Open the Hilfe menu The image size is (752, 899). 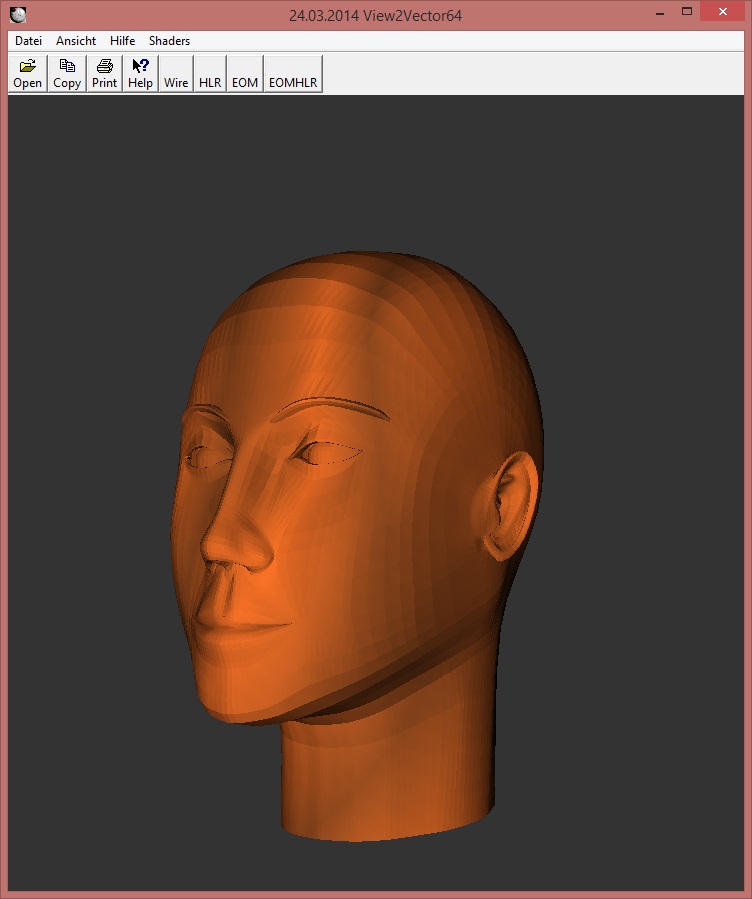pyautogui.click(x=123, y=41)
